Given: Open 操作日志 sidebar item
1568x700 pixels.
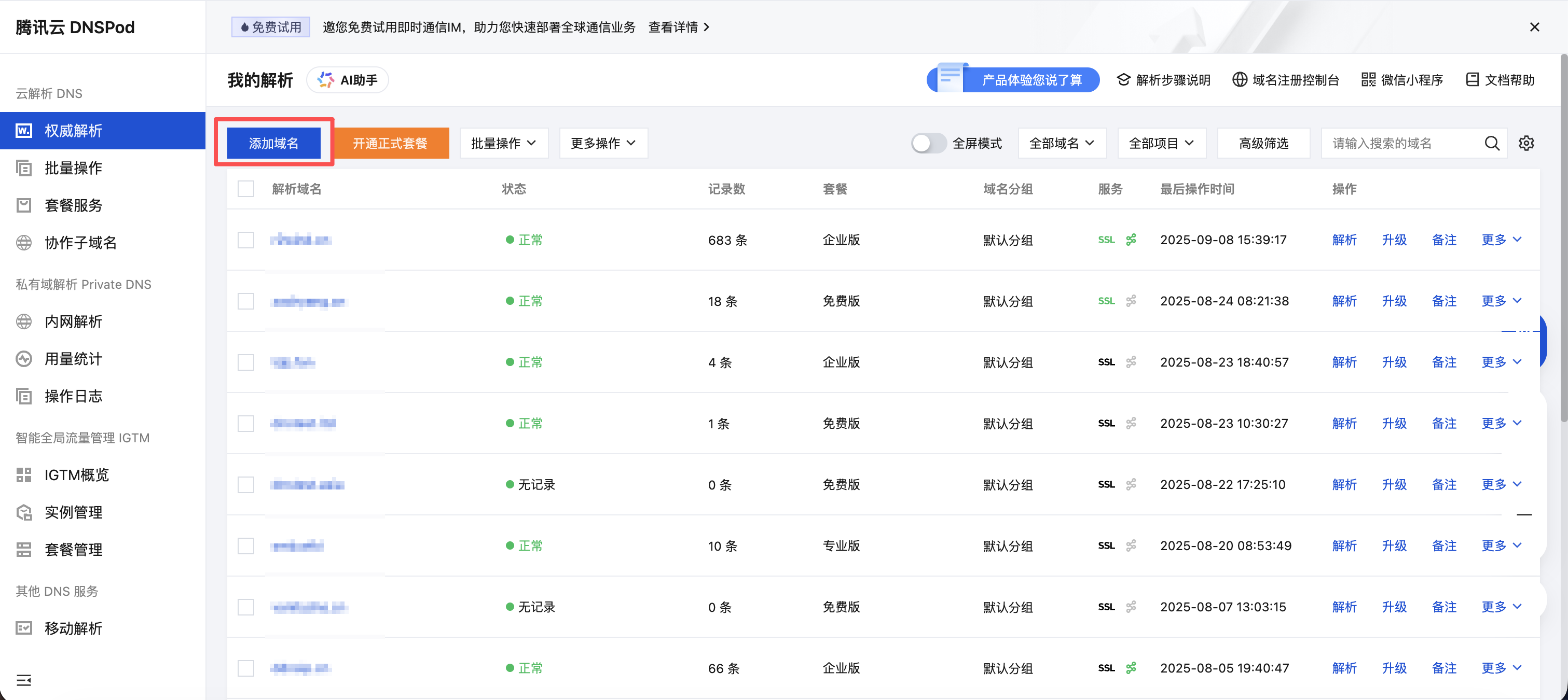Looking at the screenshot, I should pyautogui.click(x=73, y=397).
